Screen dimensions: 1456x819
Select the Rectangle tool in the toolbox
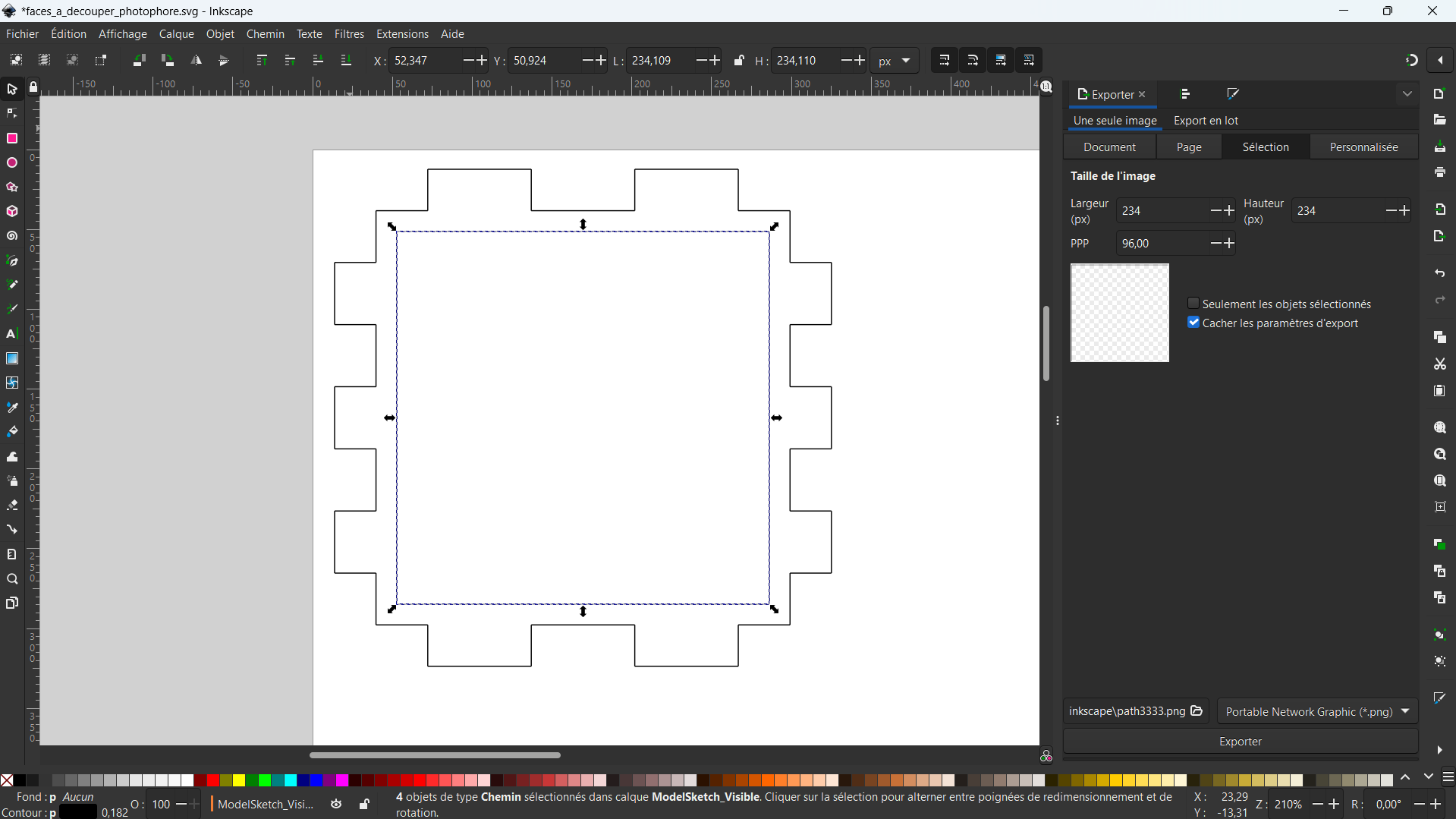[12, 138]
